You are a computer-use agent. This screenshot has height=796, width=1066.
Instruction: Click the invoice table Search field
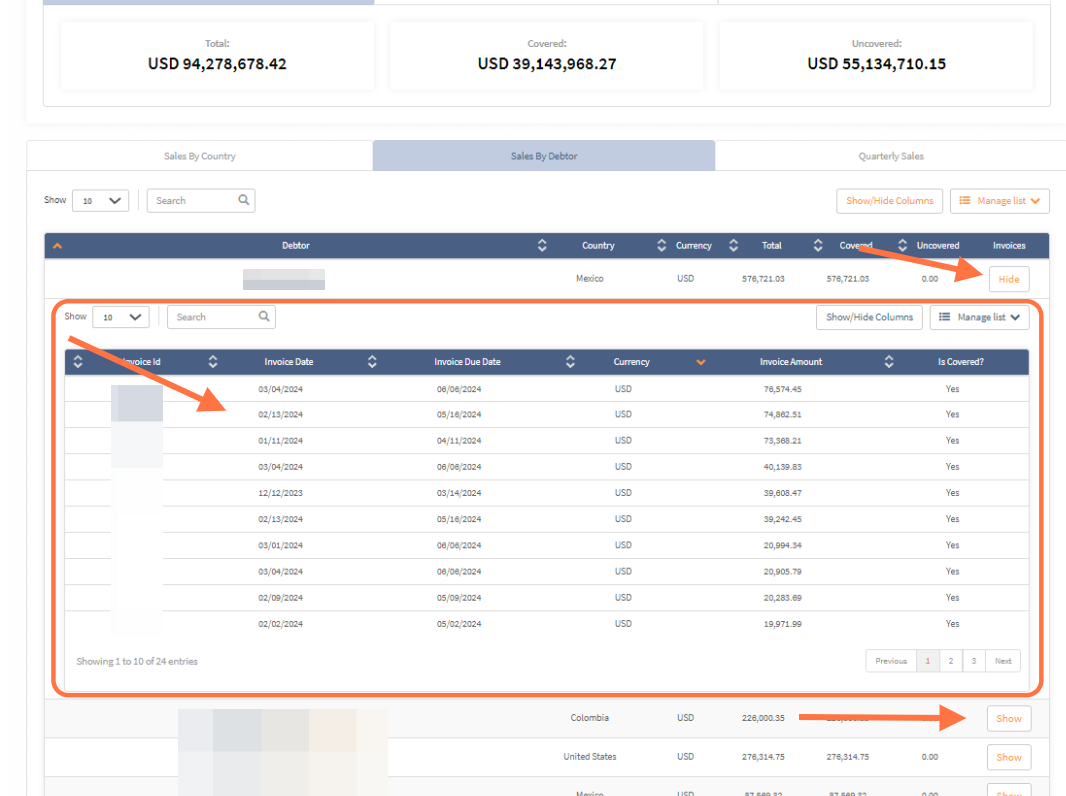212,318
